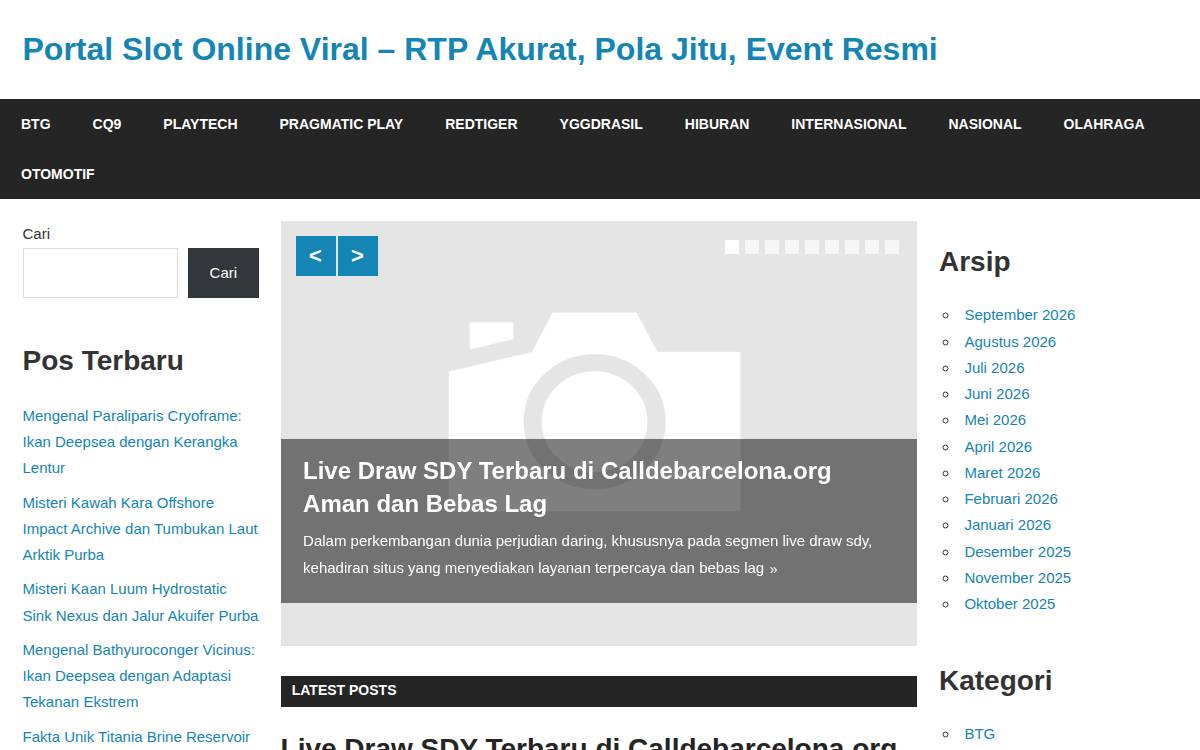Open the BTG menu item

click(x=36, y=124)
